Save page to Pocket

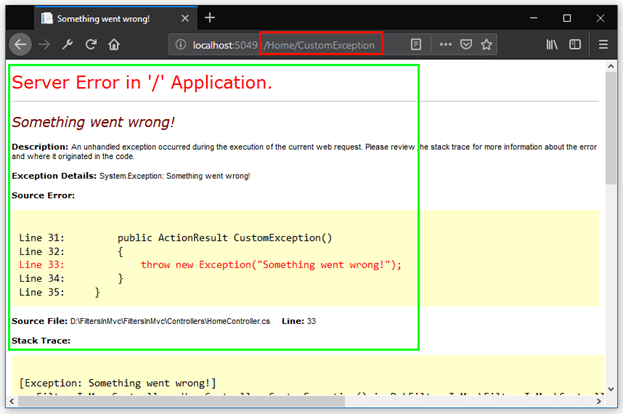point(466,44)
